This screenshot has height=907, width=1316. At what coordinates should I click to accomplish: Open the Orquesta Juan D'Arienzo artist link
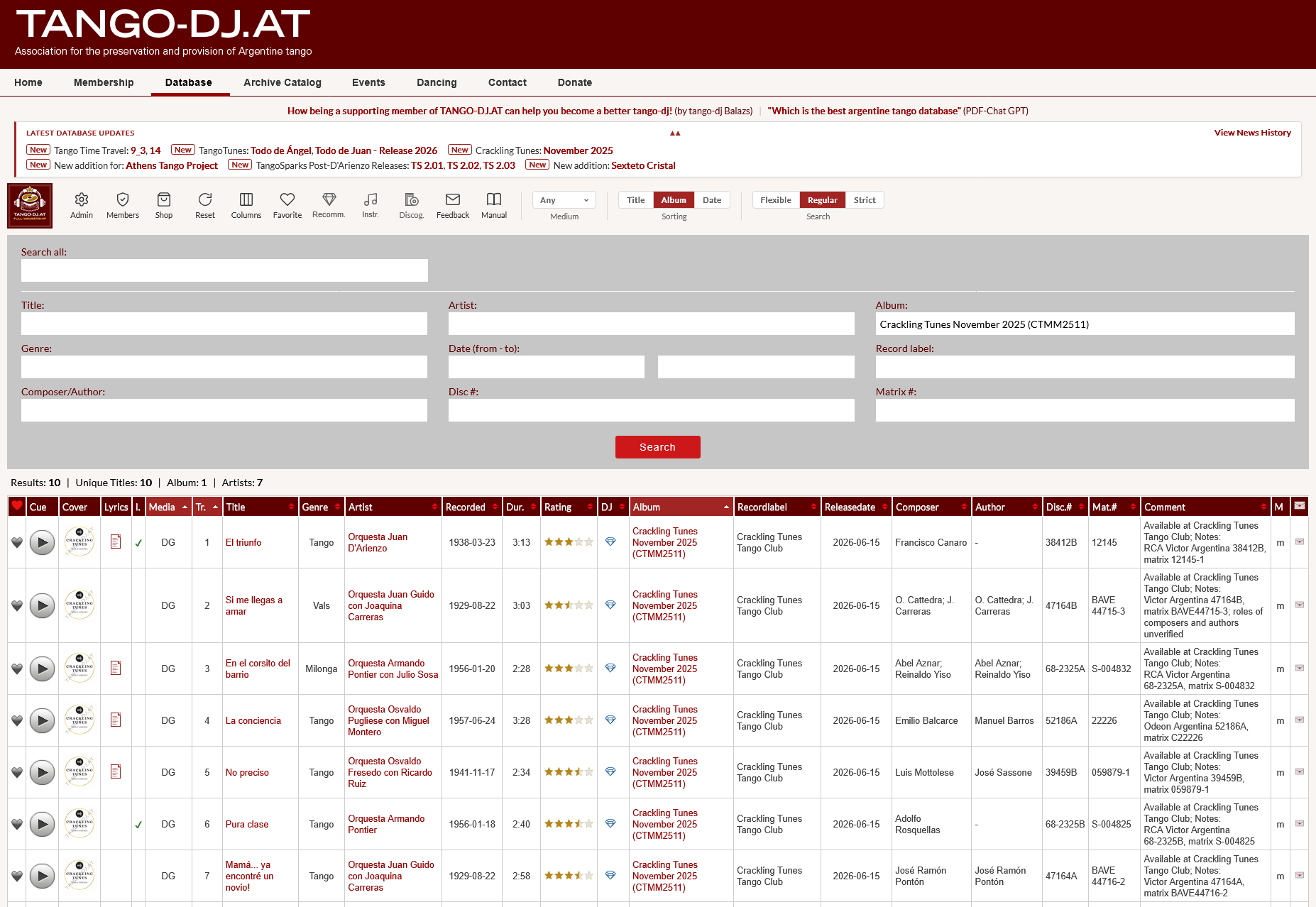point(378,542)
